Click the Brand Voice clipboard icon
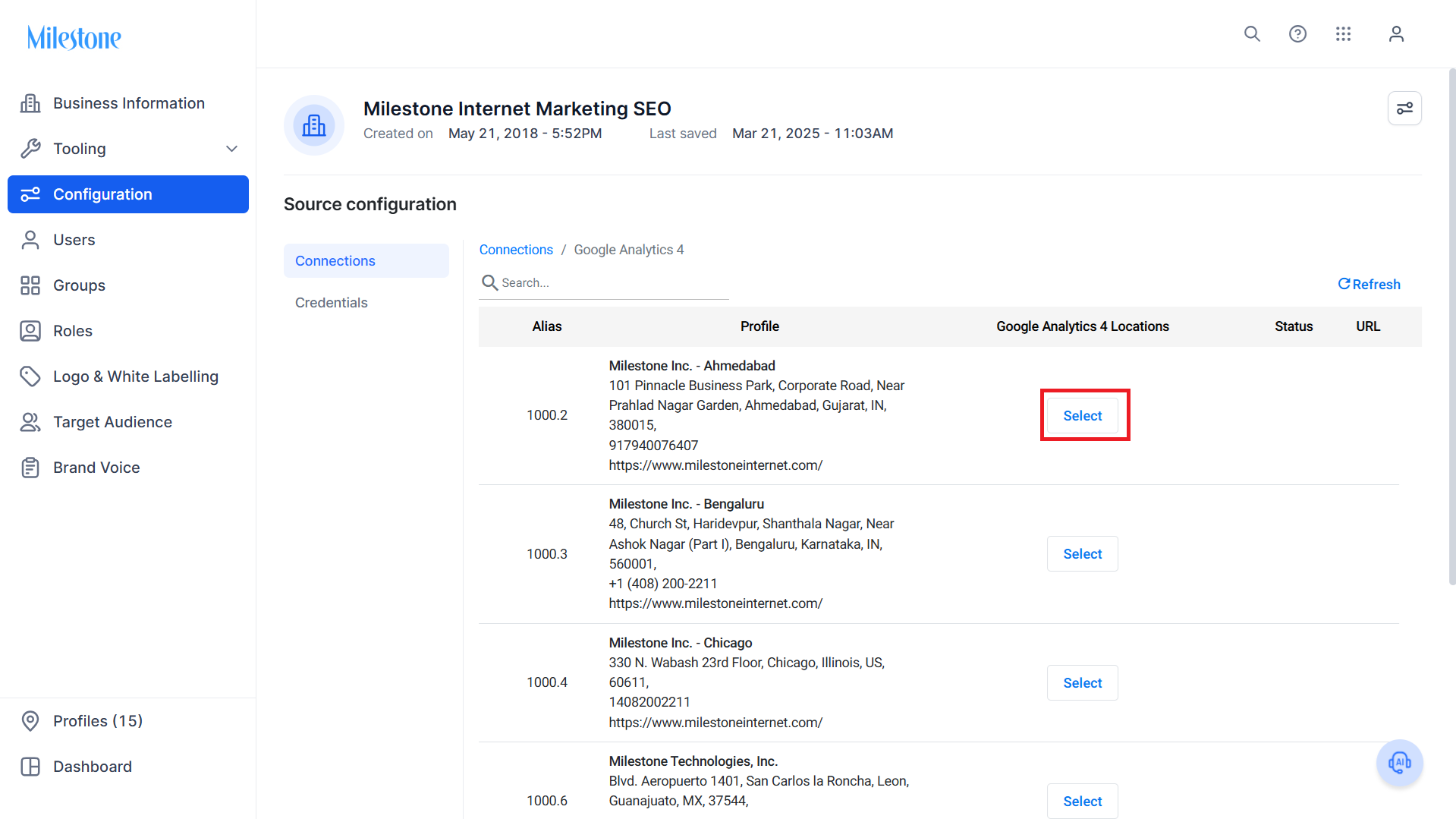Image resolution: width=1456 pixels, height=819 pixels. coord(30,468)
